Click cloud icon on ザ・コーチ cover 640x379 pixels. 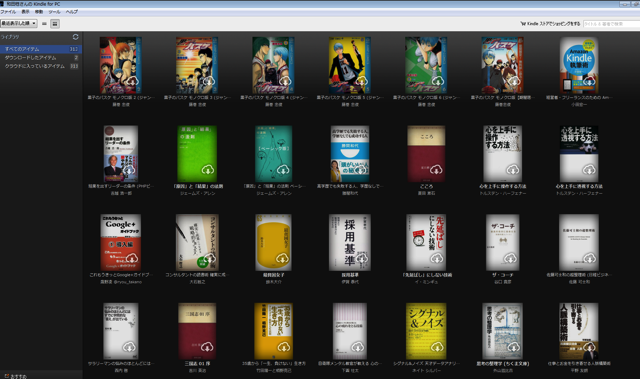point(510,258)
